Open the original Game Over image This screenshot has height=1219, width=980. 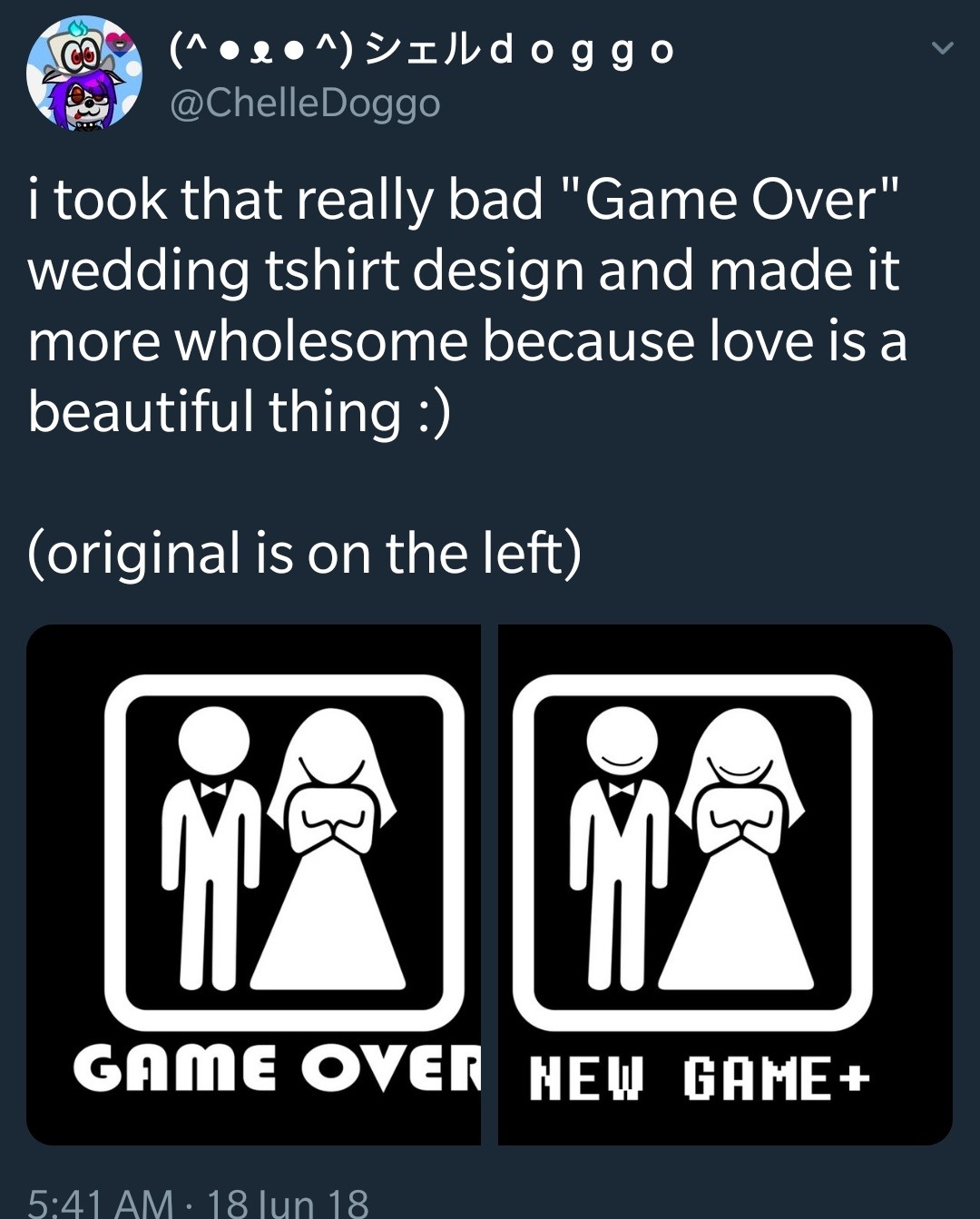(253, 884)
